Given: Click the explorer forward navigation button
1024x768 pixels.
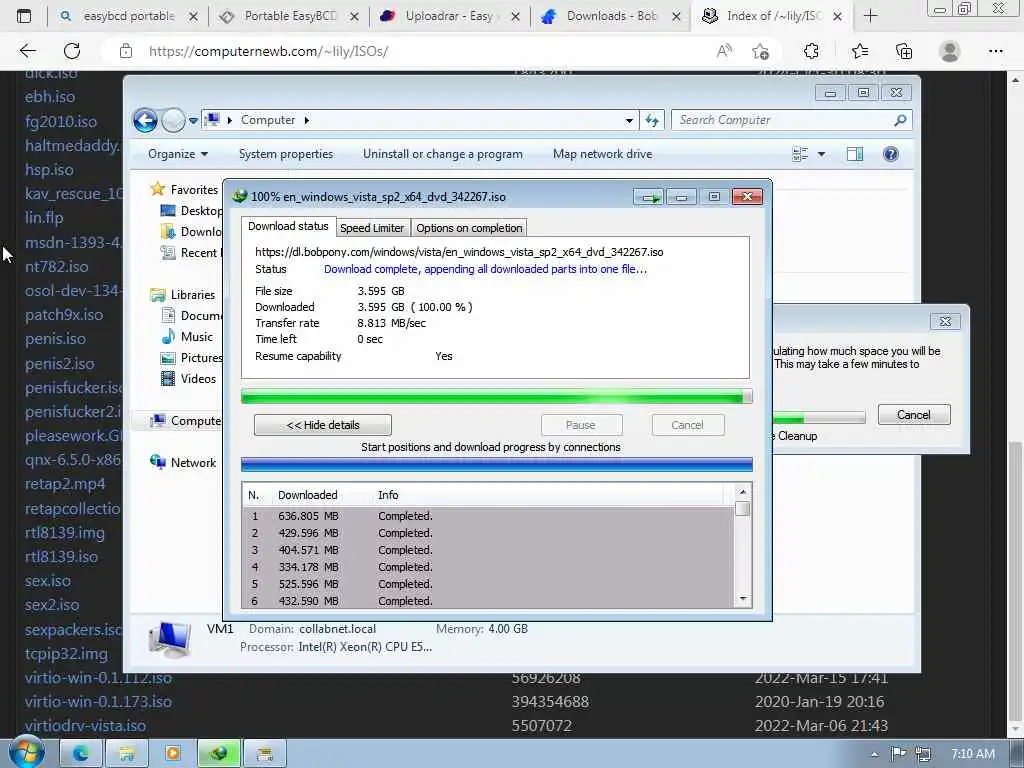Looking at the screenshot, I should pyautogui.click(x=173, y=120).
